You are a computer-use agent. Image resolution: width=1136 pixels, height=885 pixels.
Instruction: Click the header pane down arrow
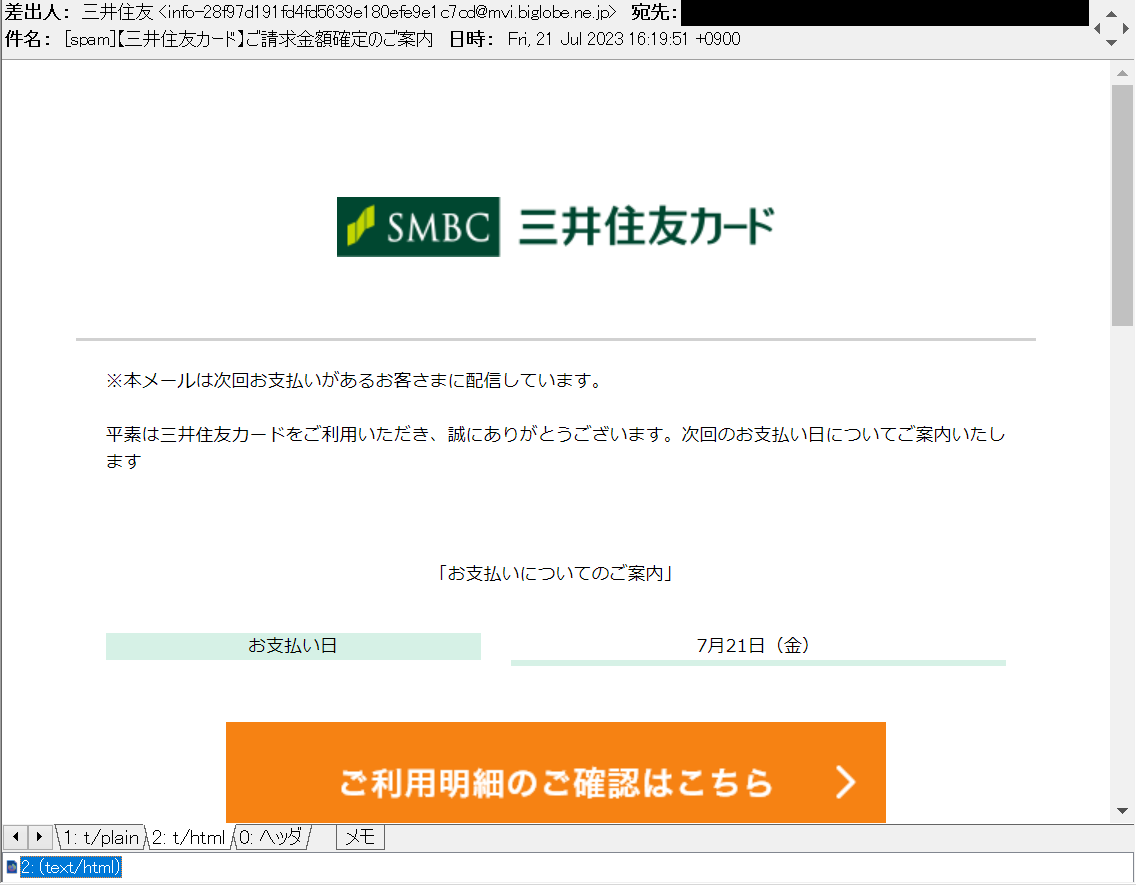(1111, 43)
